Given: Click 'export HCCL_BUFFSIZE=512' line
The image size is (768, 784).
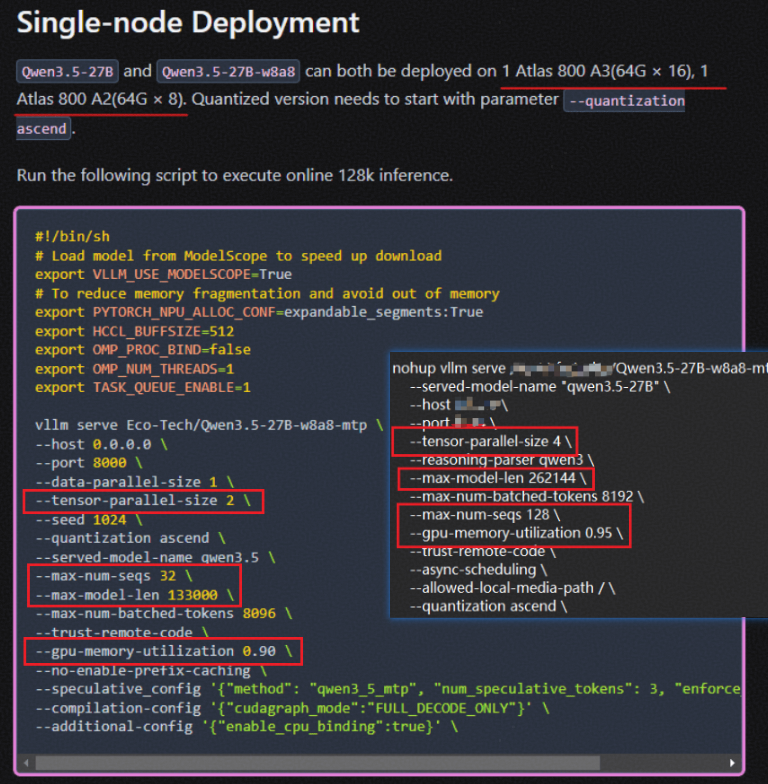Looking at the screenshot, I should click(134, 331).
